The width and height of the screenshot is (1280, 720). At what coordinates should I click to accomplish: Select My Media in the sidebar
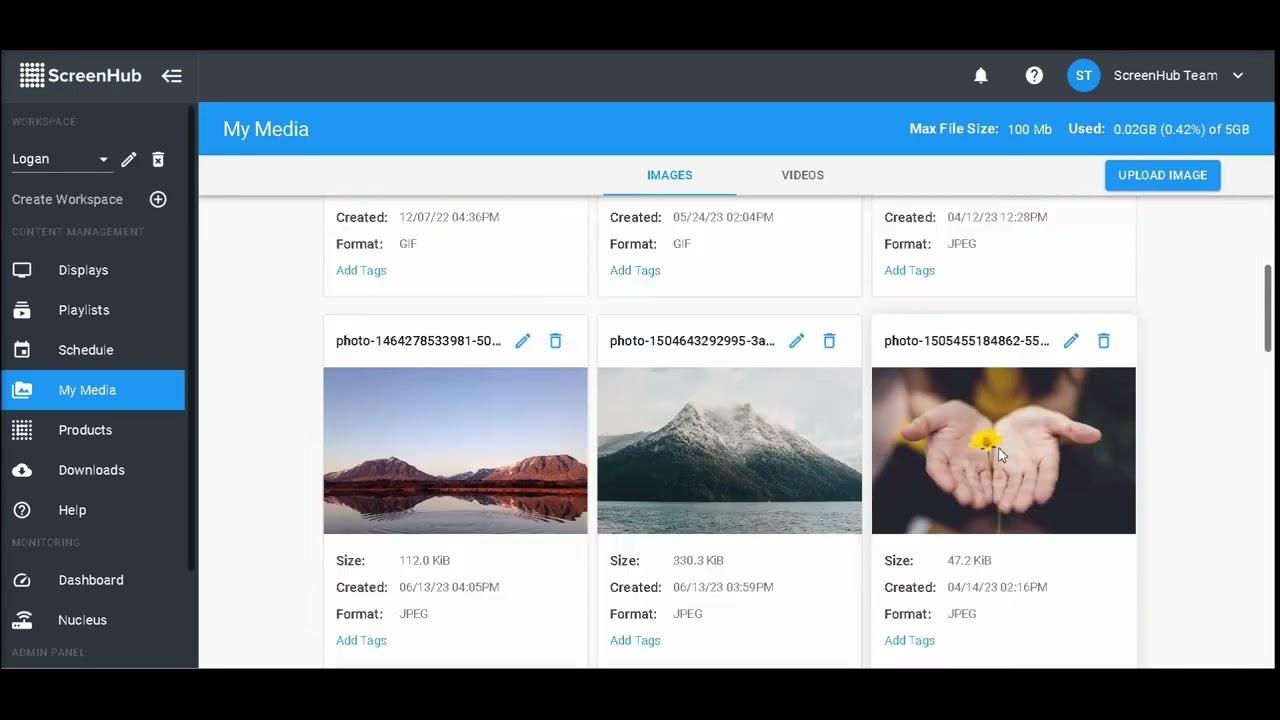tap(92, 390)
